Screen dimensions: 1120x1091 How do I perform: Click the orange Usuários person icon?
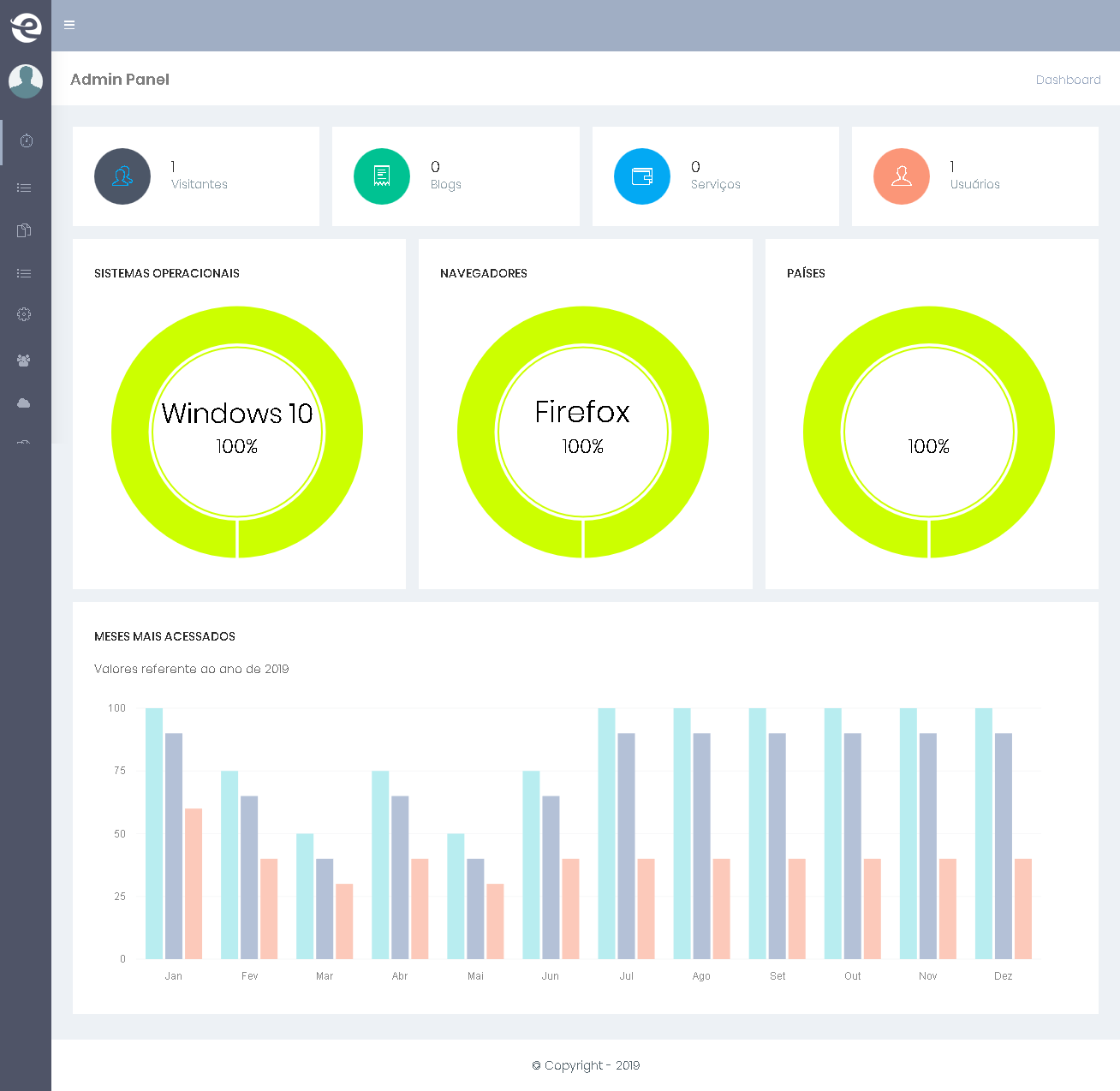click(x=902, y=176)
